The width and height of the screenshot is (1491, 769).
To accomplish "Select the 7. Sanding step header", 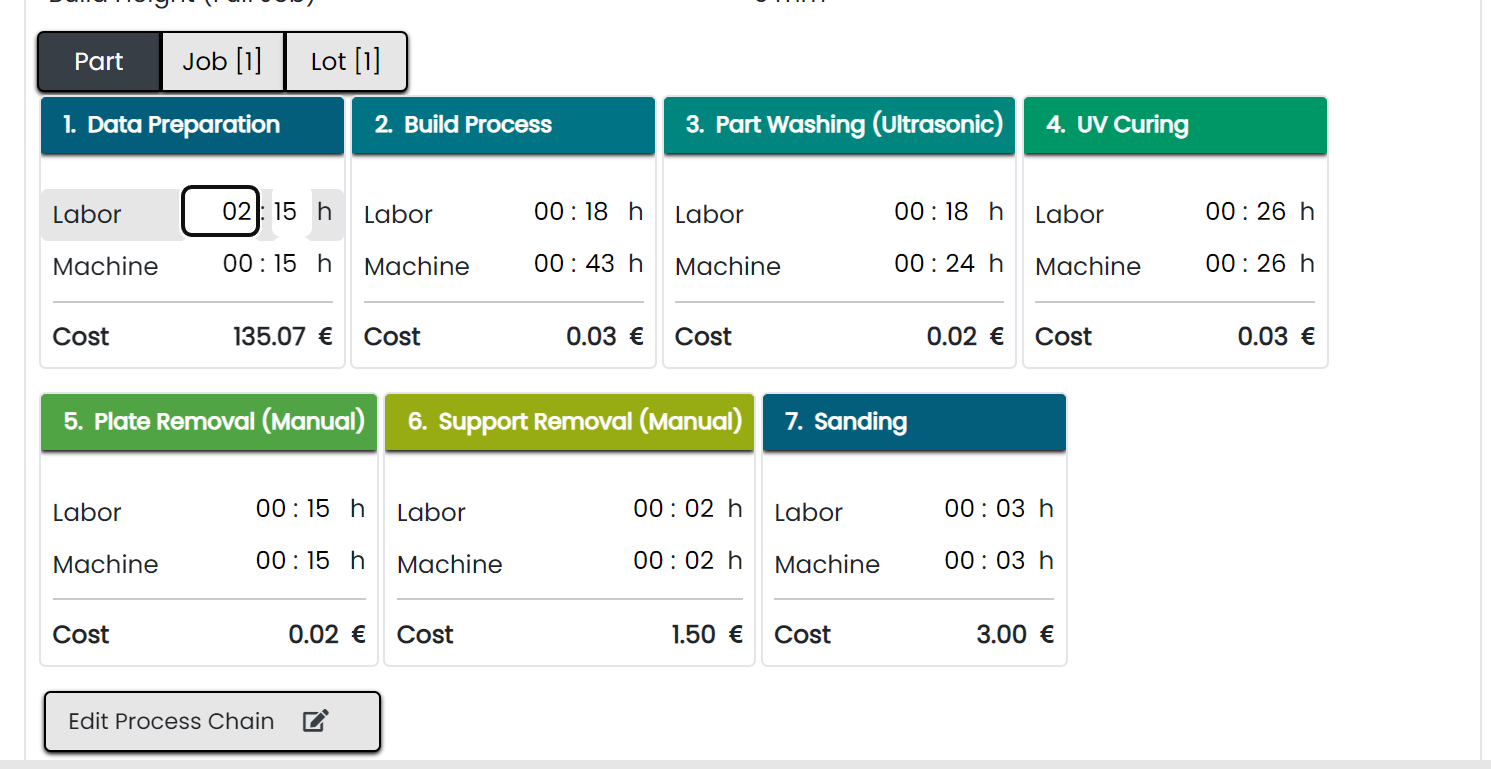I will (x=914, y=422).
